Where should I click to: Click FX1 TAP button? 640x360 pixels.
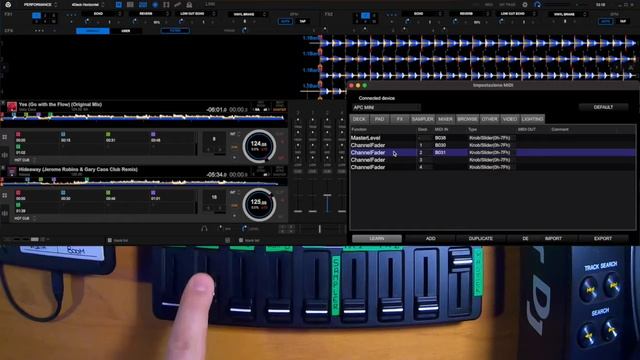[302, 21]
